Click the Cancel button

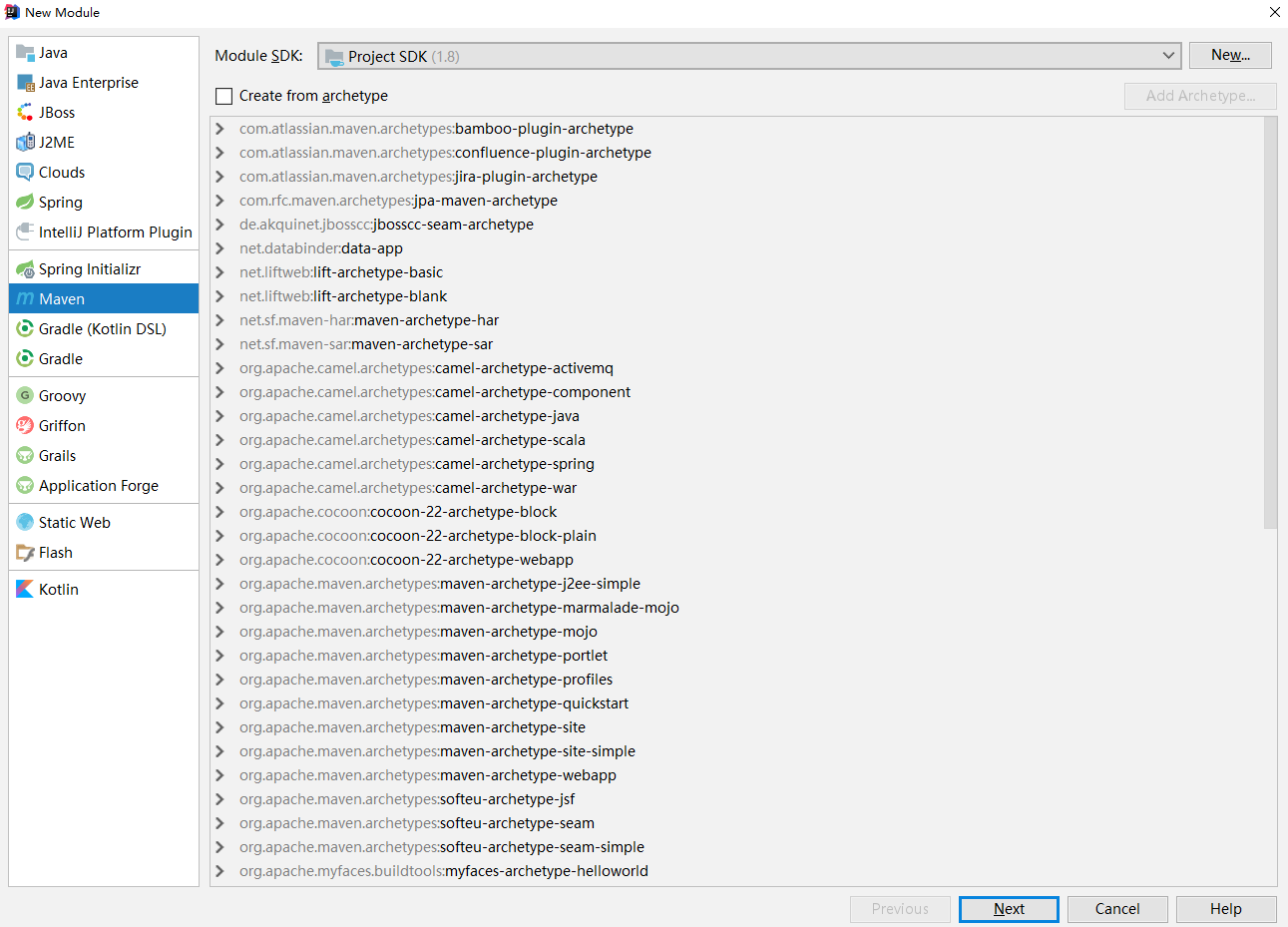pos(1117,909)
